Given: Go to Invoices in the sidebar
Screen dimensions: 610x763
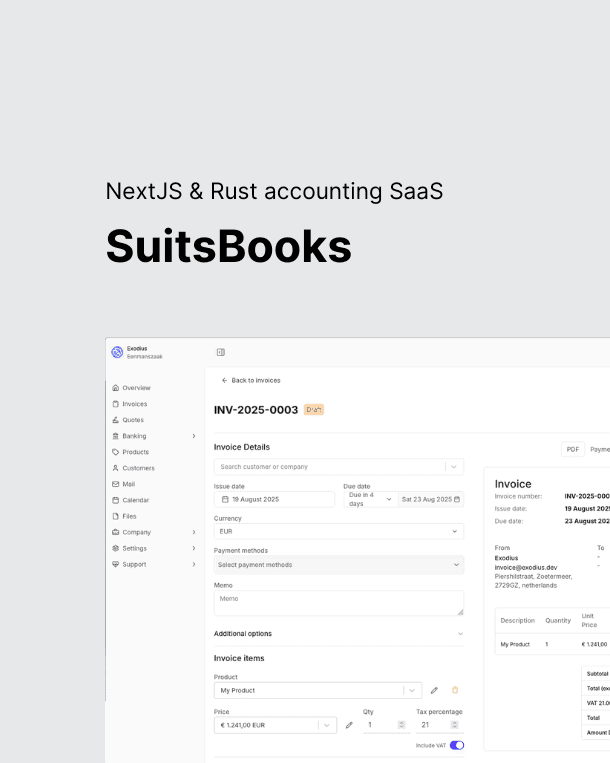Looking at the screenshot, I should (x=134, y=404).
